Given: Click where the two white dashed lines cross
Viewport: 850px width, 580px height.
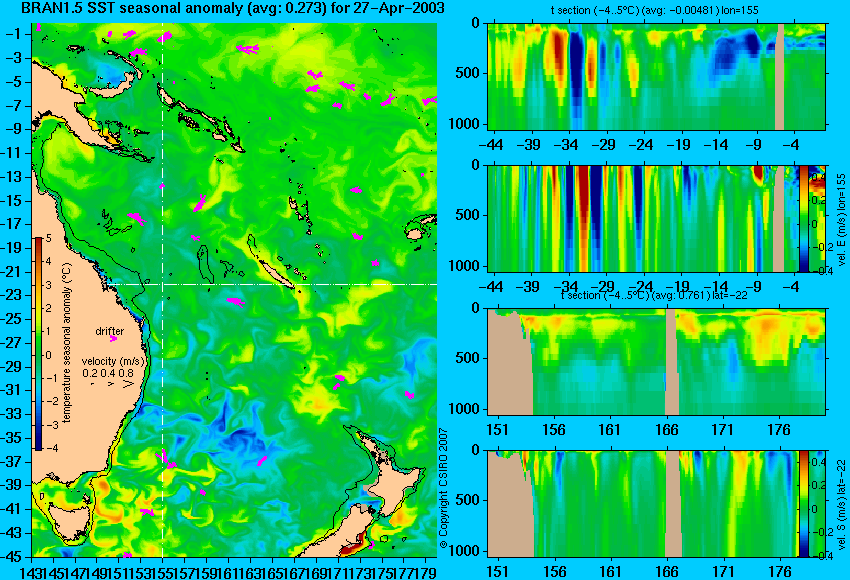Looking at the screenshot, I should coord(163,284).
